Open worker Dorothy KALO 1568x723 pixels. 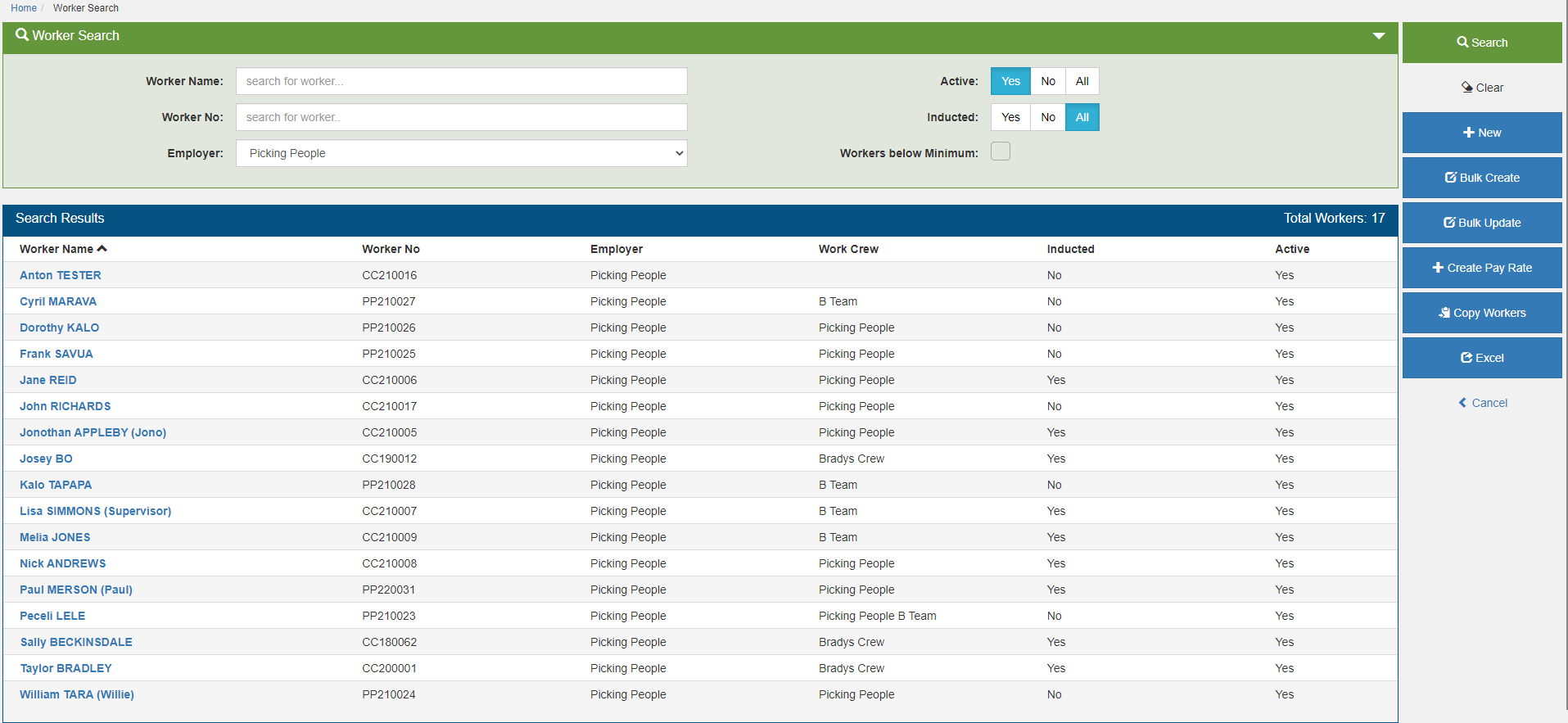pyautogui.click(x=59, y=328)
